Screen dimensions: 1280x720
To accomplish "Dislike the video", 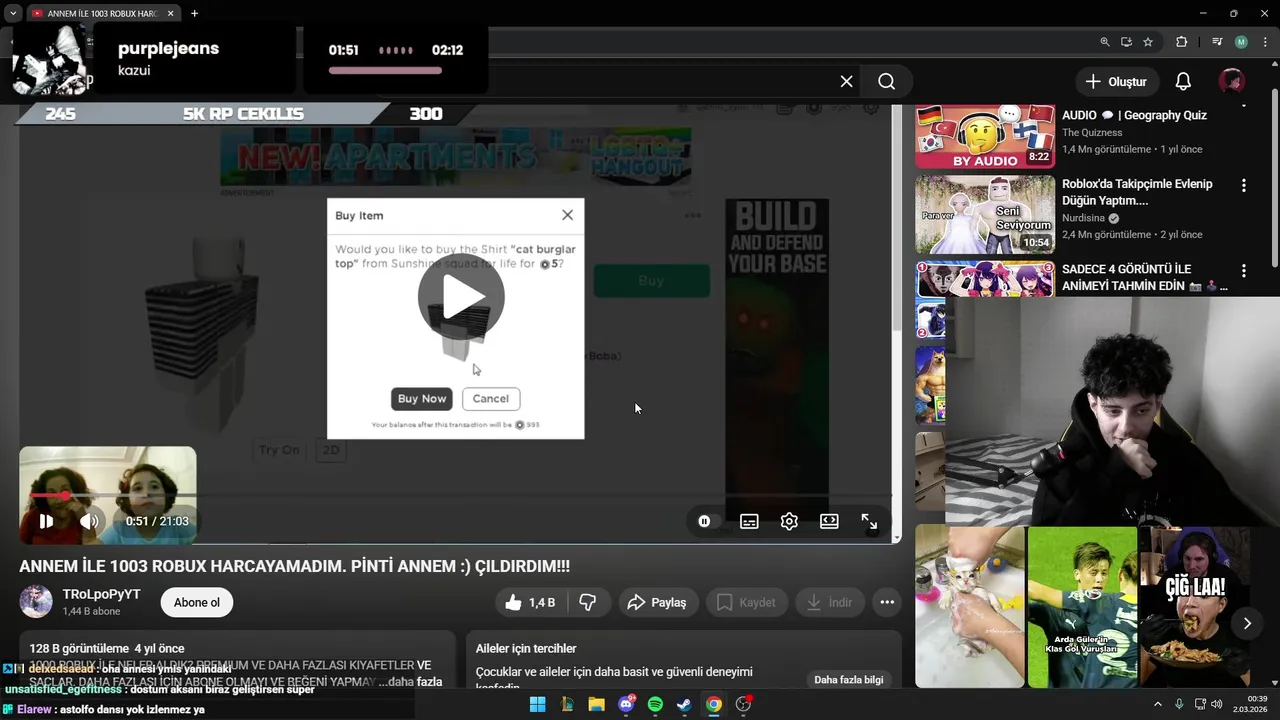I will click(588, 602).
